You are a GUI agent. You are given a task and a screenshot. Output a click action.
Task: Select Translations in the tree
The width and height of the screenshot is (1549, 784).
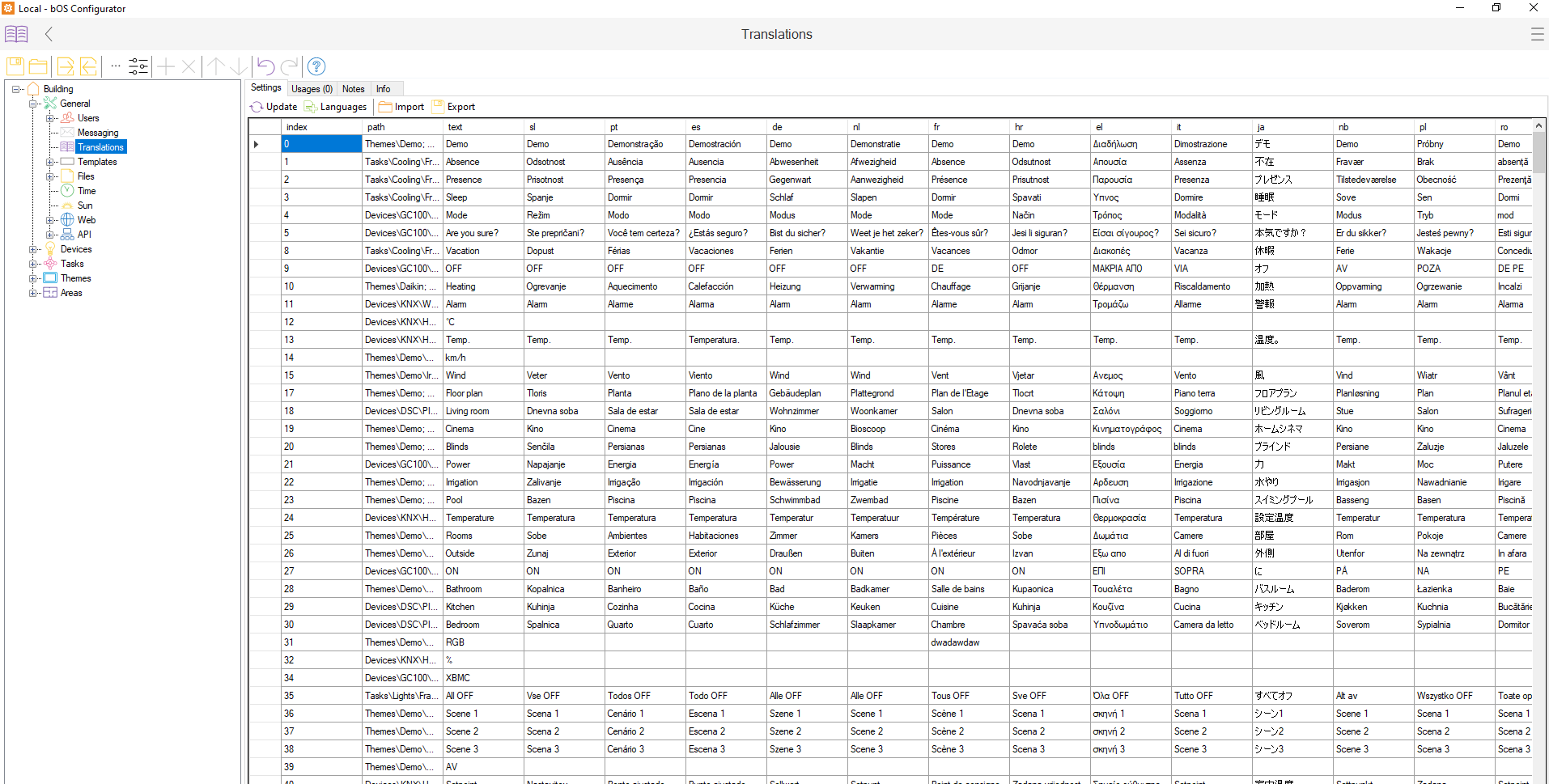coord(101,147)
